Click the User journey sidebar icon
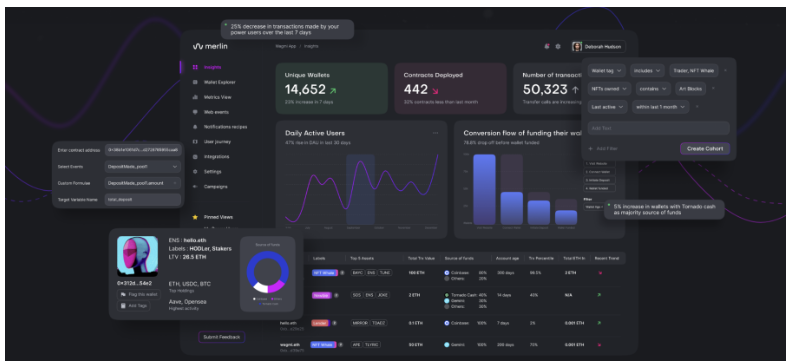Viewport: 793px width, 364px height. tap(195, 142)
